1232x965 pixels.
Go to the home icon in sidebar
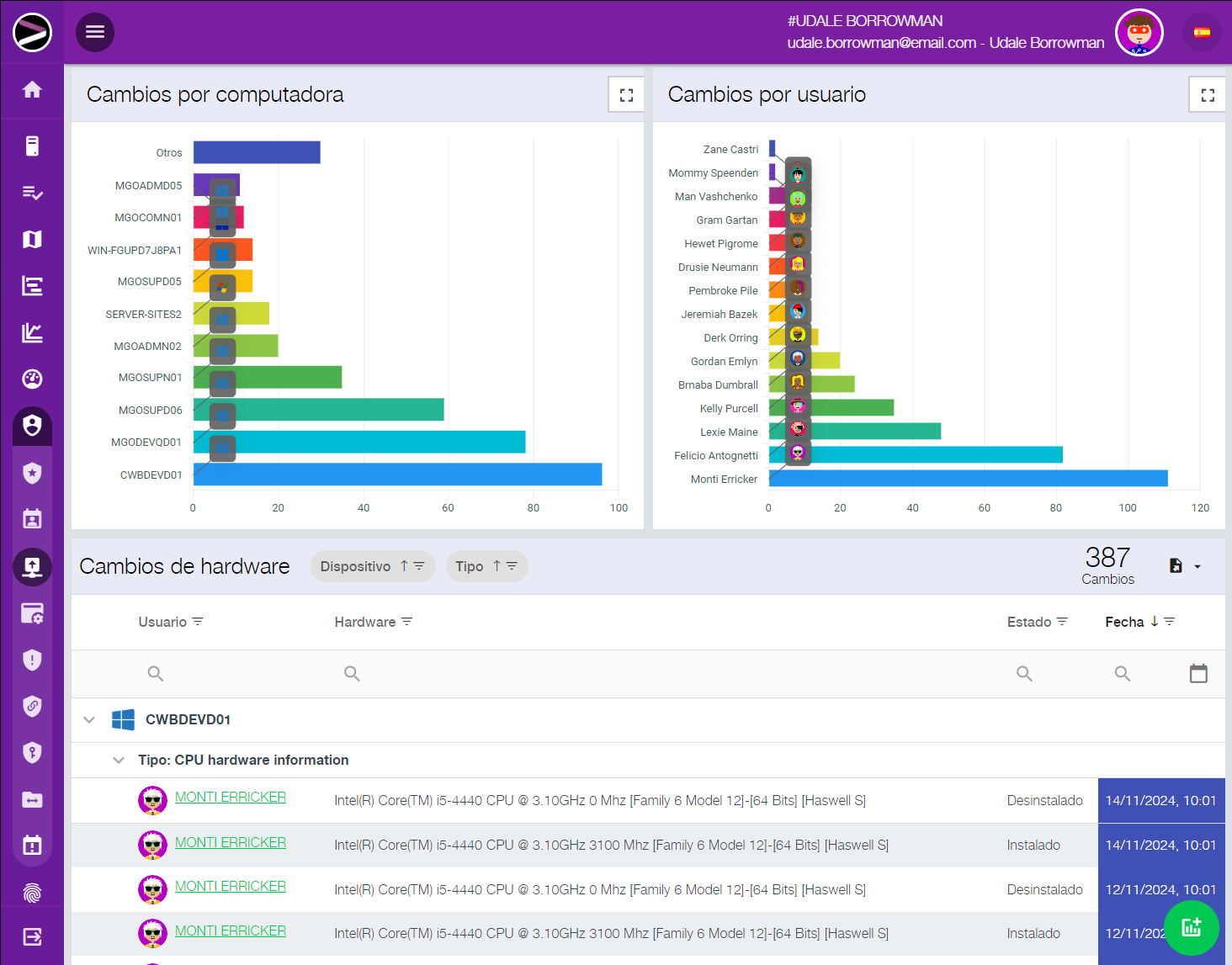(x=32, y=90)
